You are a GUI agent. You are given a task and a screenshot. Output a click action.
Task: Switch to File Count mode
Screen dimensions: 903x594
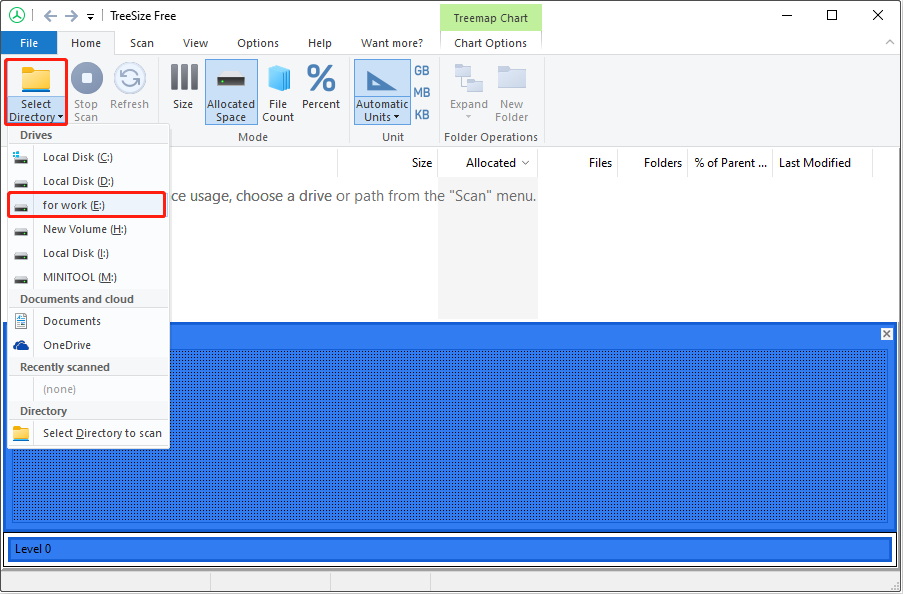(277, 91)
